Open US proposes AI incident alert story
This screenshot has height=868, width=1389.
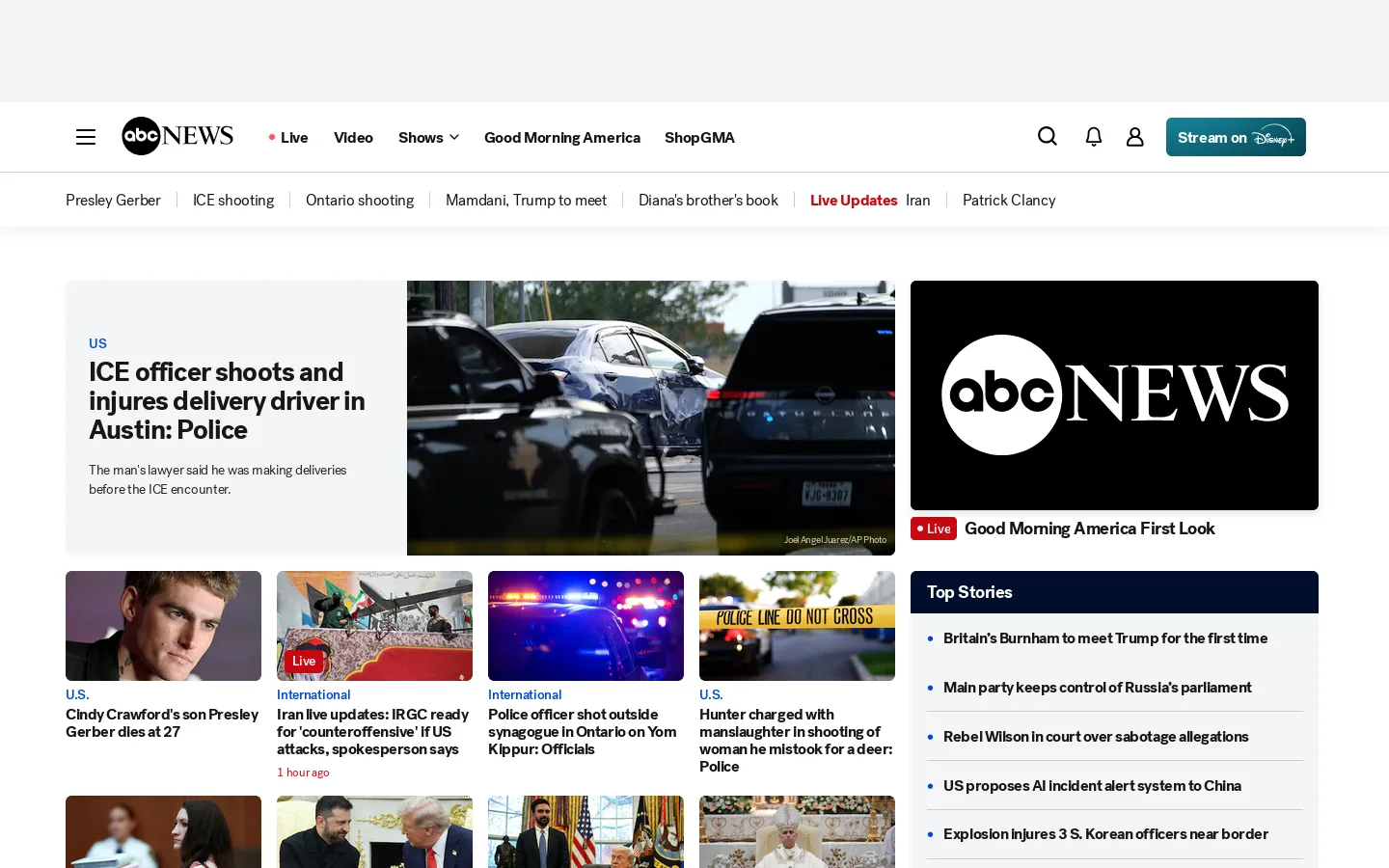1092,786
